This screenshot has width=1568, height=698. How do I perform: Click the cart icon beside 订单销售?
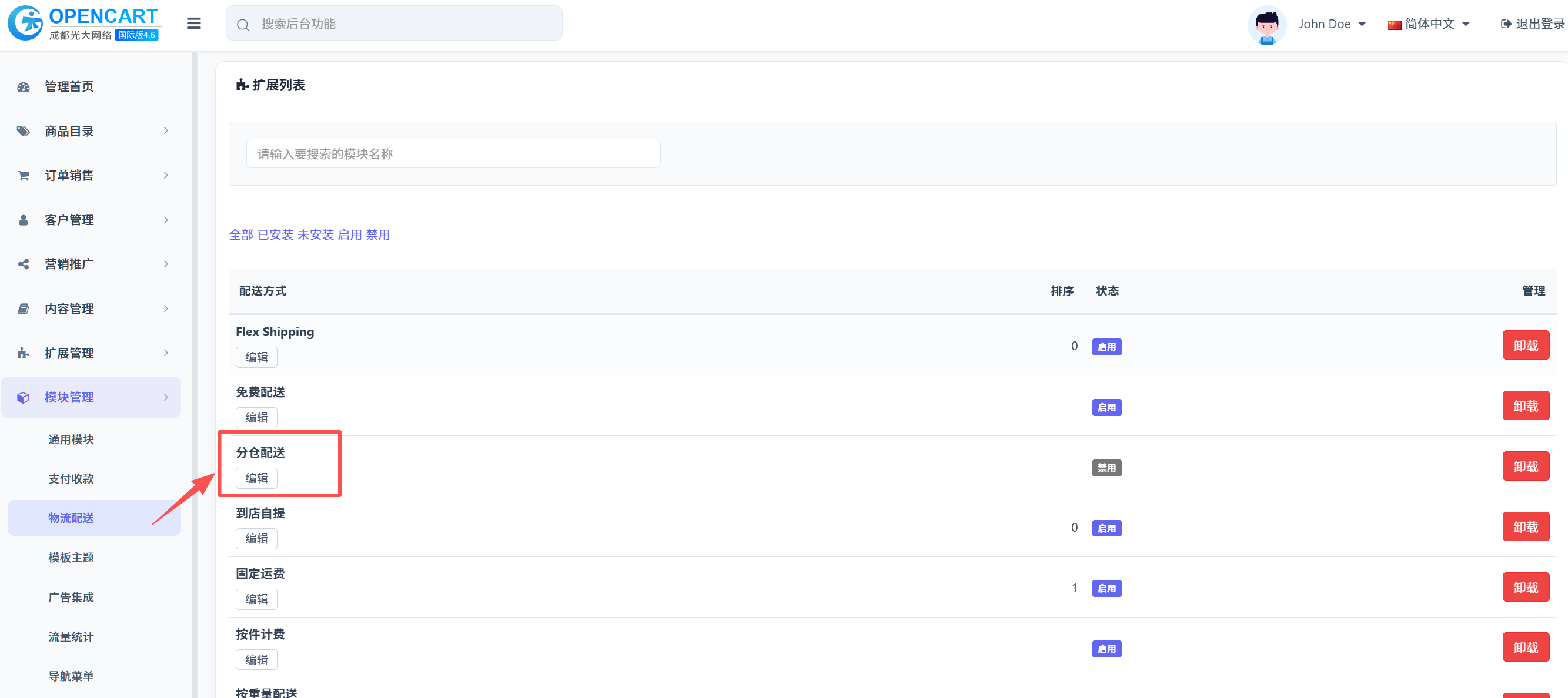click(23, 176)
